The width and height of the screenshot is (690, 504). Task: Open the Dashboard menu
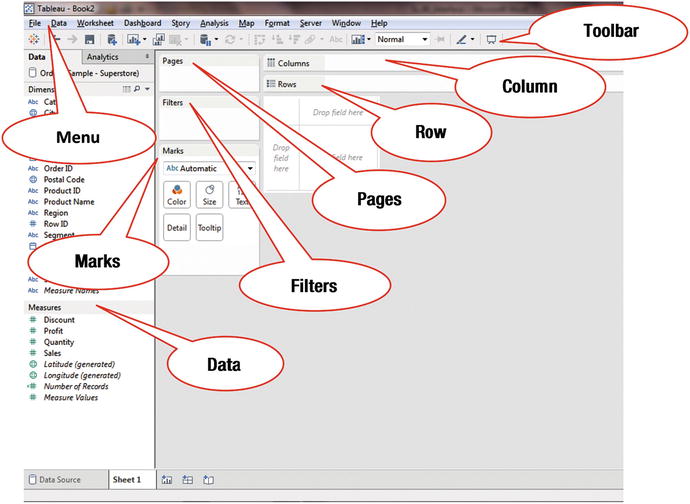[x=143, y=23]
